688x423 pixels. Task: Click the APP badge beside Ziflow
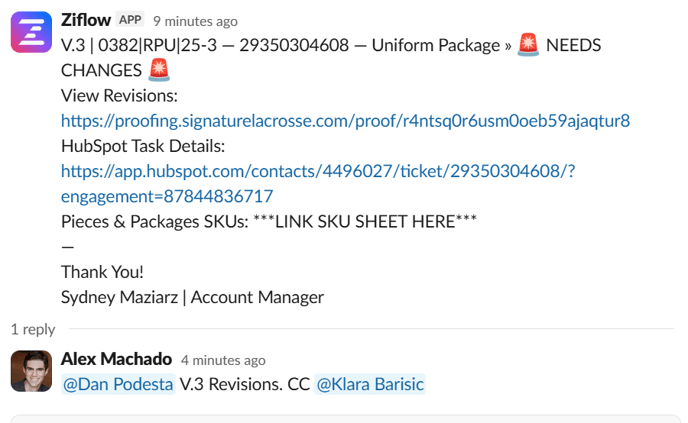(131, 20)
